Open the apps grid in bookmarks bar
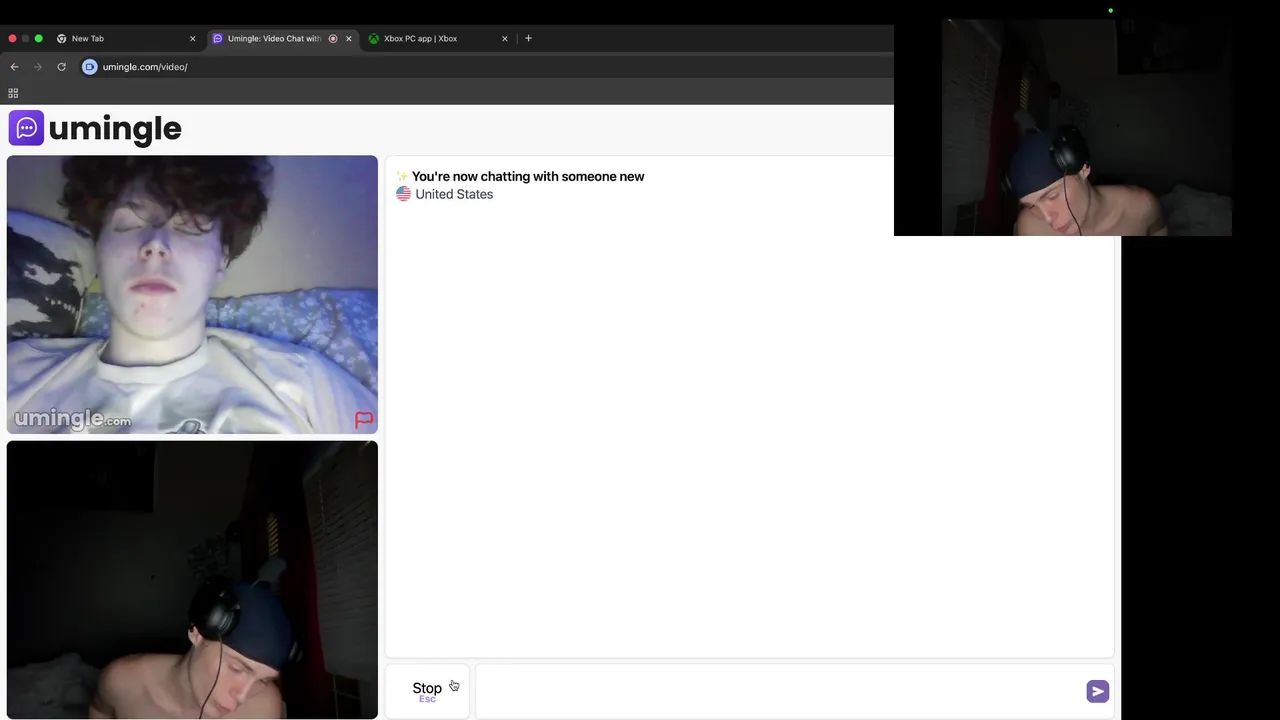The image size is (1280, 720). point(13,93)
